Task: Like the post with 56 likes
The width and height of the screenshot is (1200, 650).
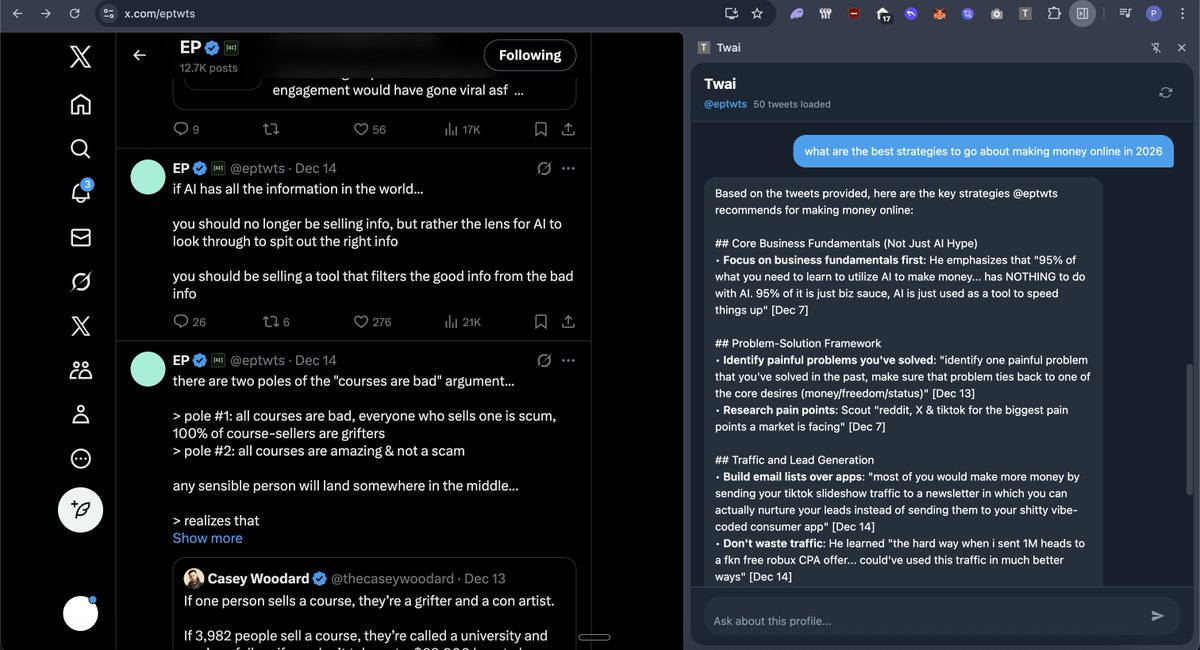Action: (370, 129)
